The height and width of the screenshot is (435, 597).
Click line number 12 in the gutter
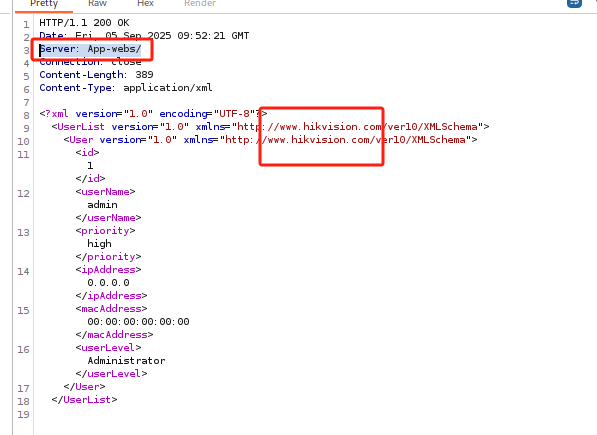tap(23, 194)
